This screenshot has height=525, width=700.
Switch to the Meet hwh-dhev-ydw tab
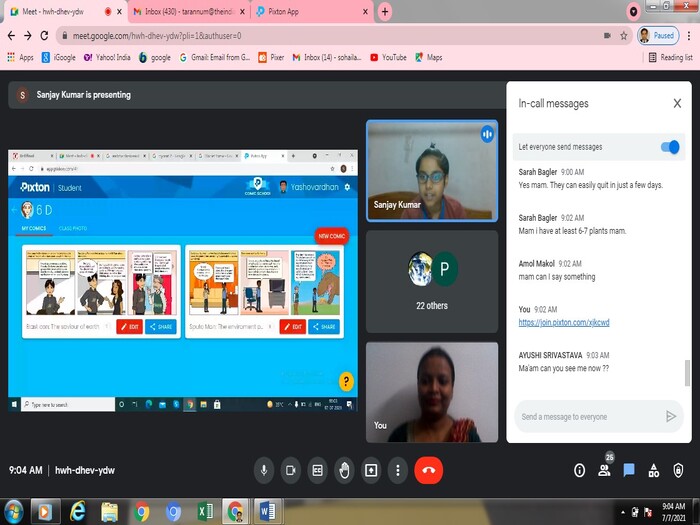(65, 12)
